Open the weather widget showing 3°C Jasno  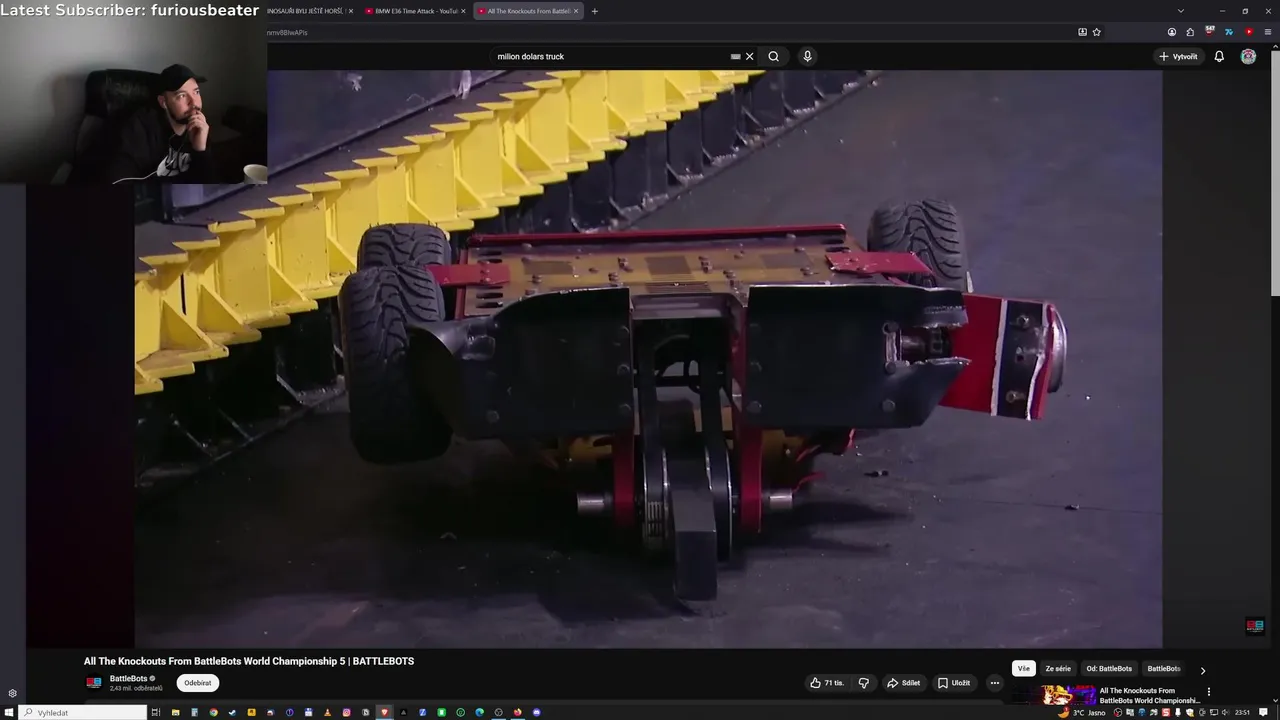(x=1083, y=712)
